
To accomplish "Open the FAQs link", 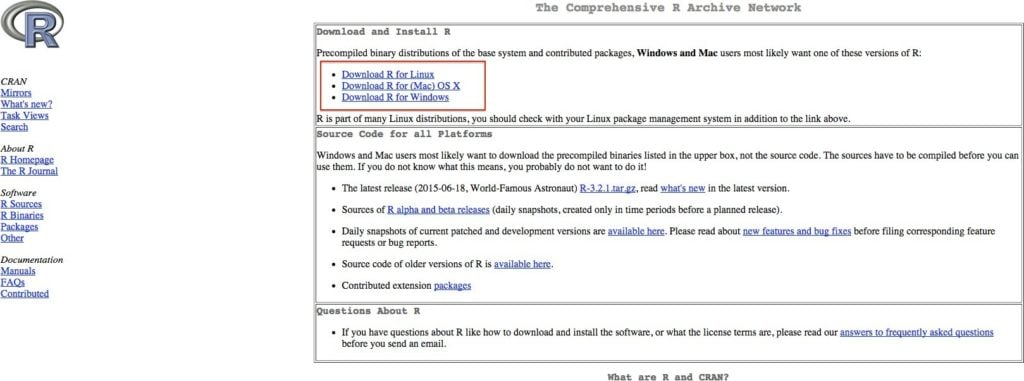I will coord(12,282).
